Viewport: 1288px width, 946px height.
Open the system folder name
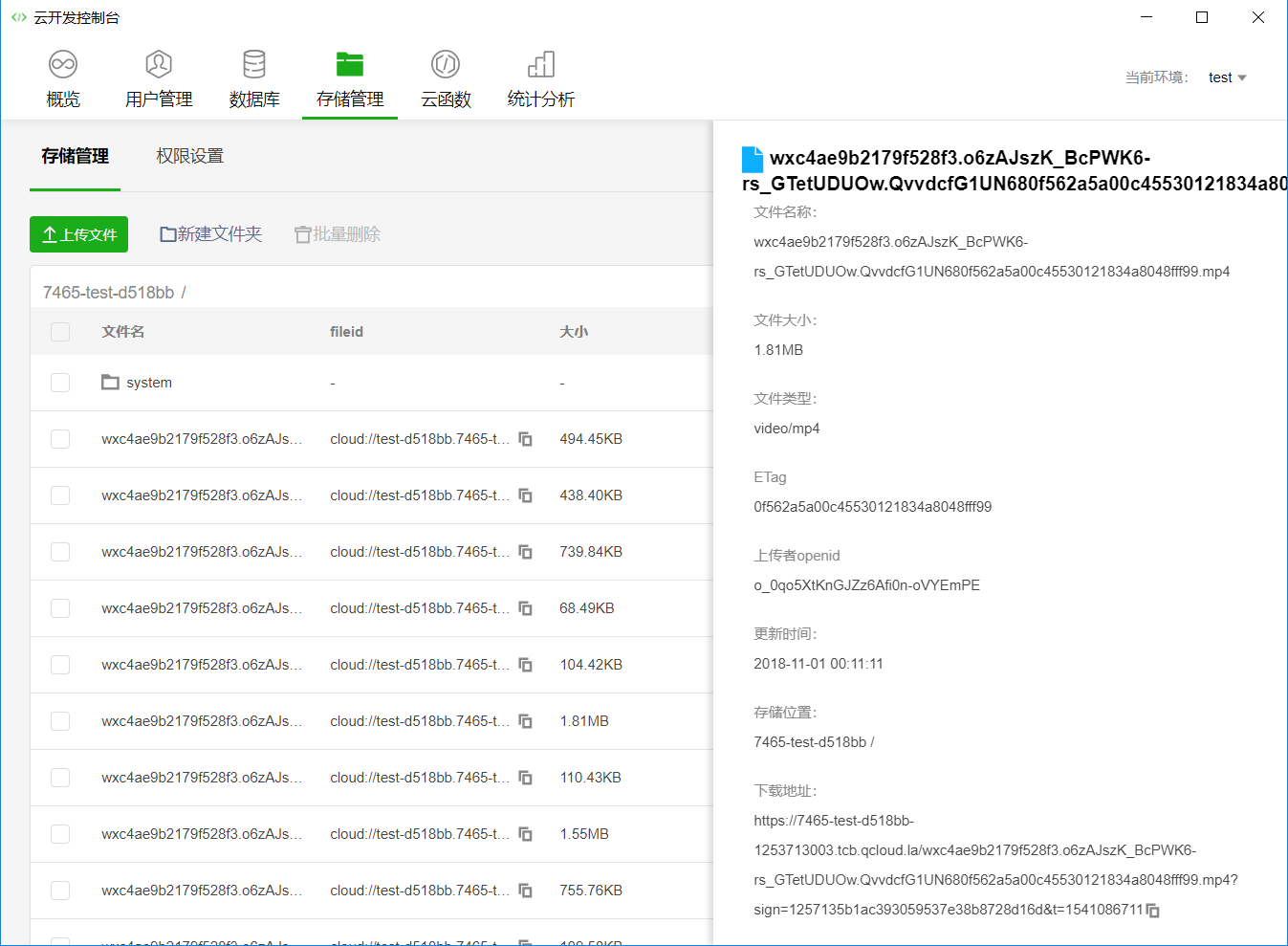coord(149,383)
